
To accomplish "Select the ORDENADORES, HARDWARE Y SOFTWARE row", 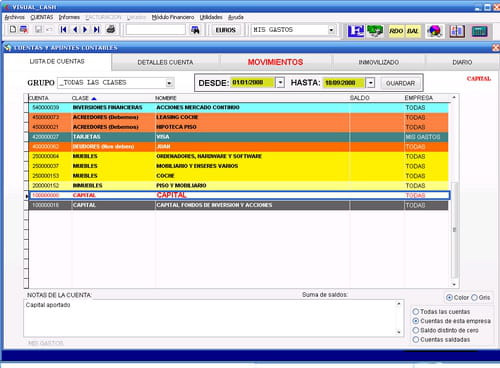I will pyautogui.click(x=239, y=156).
